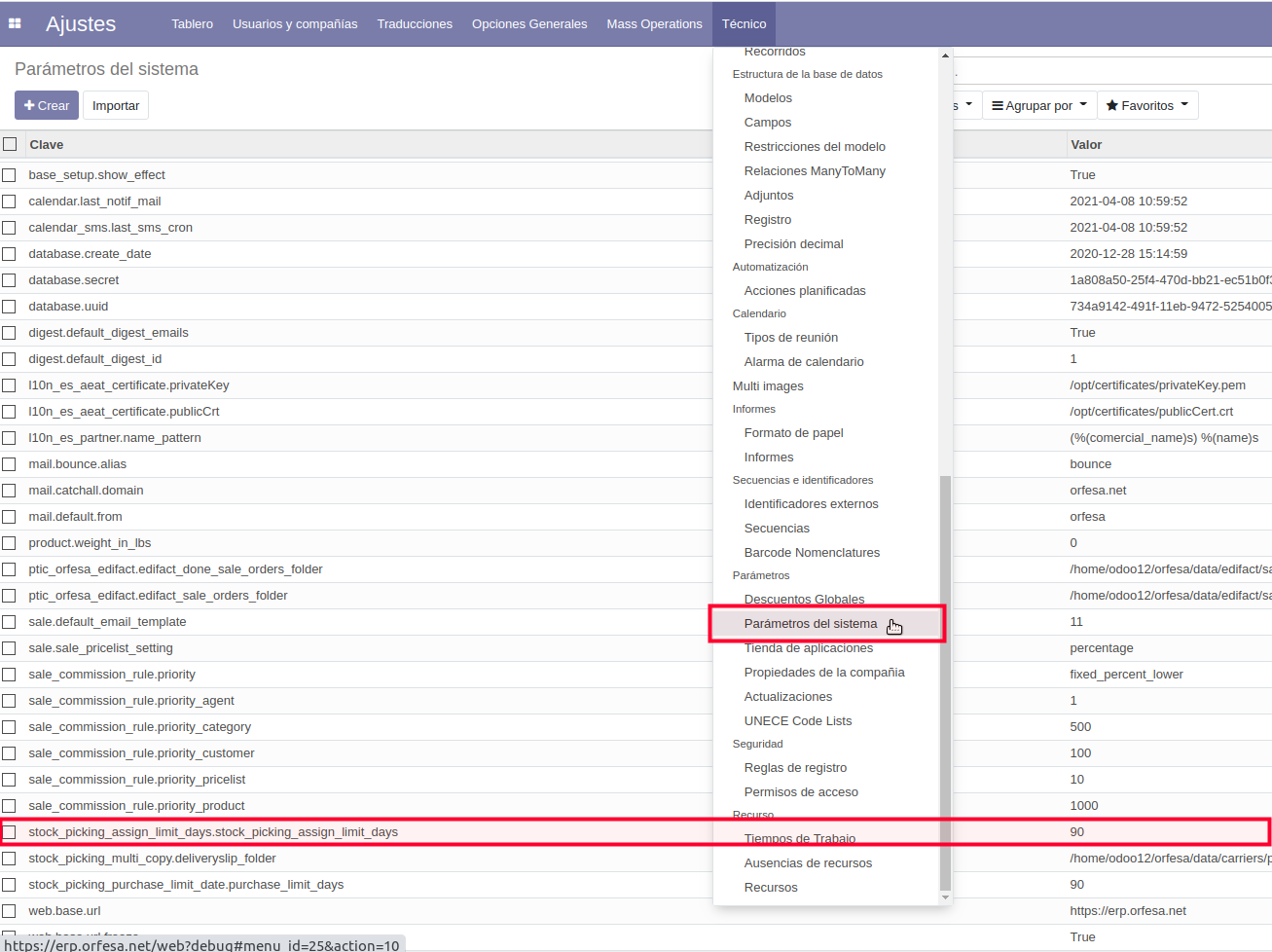Click the menu scrollbar up arrow
The image size is (1272, 952).
(x=945, y=55)
